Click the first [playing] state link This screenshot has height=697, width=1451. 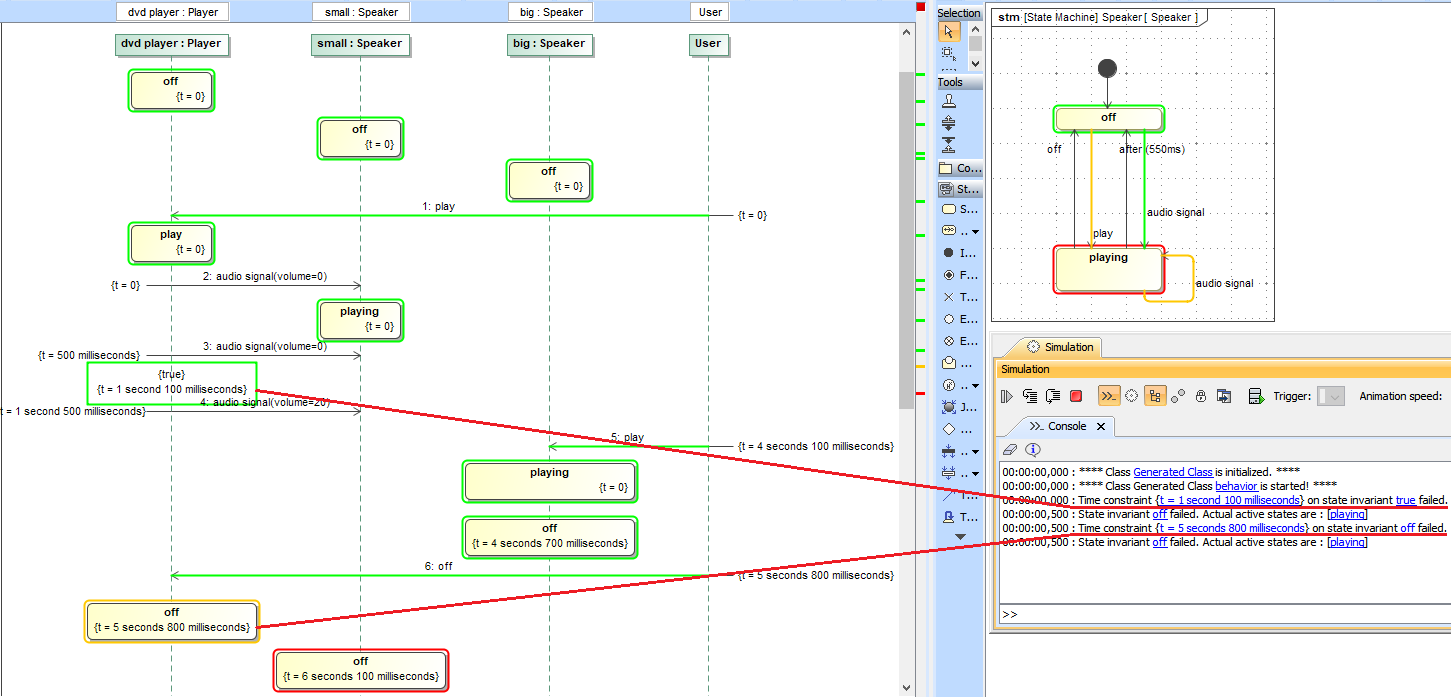[x=1346, y=514]
